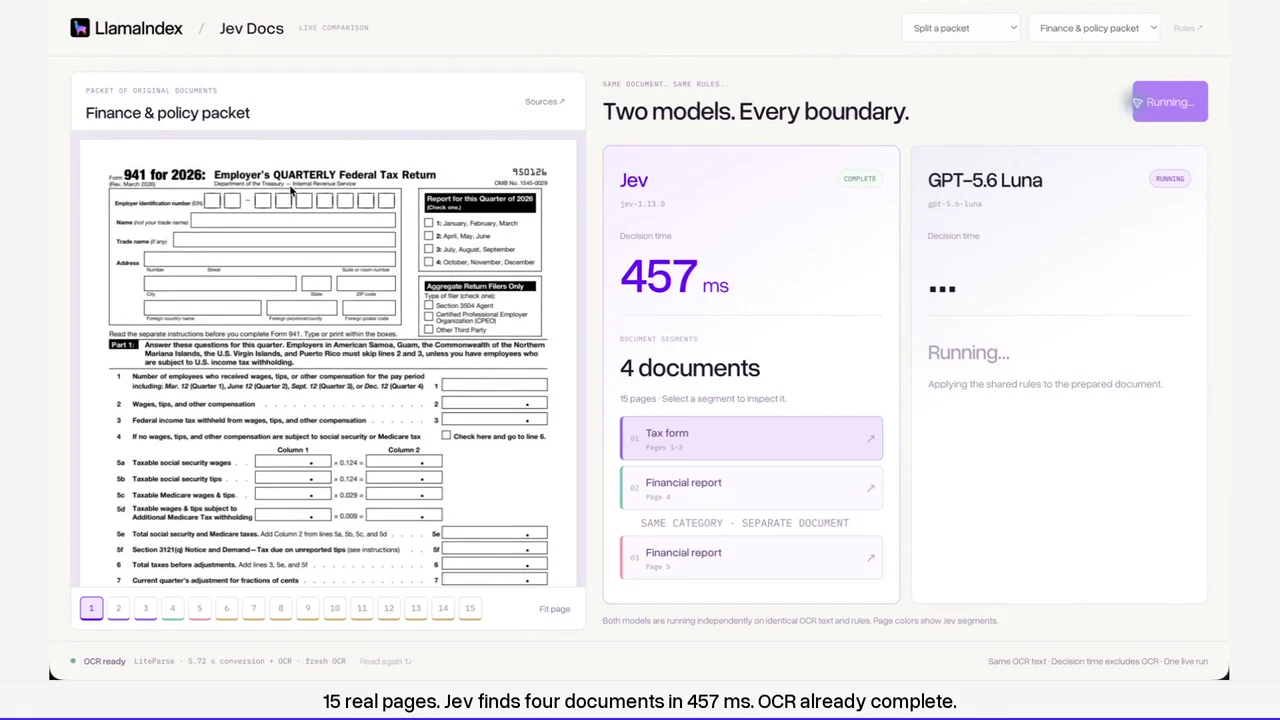This screenshot has height=720, width=1280.
Task: Check the Section 3504 Agent box
Action: click(429, 305)
